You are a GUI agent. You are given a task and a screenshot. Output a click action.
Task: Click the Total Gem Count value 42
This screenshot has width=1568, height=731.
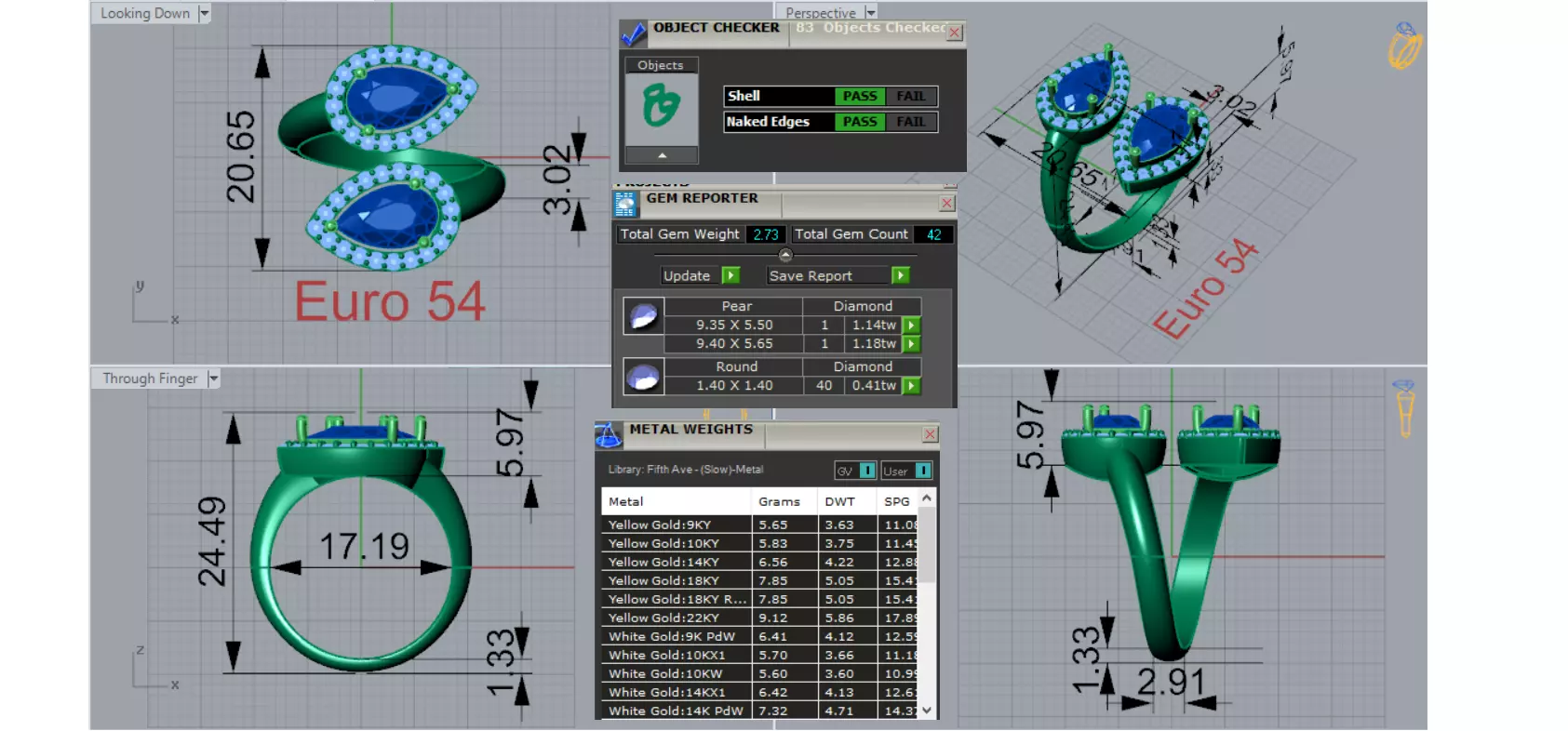[934, 234]
